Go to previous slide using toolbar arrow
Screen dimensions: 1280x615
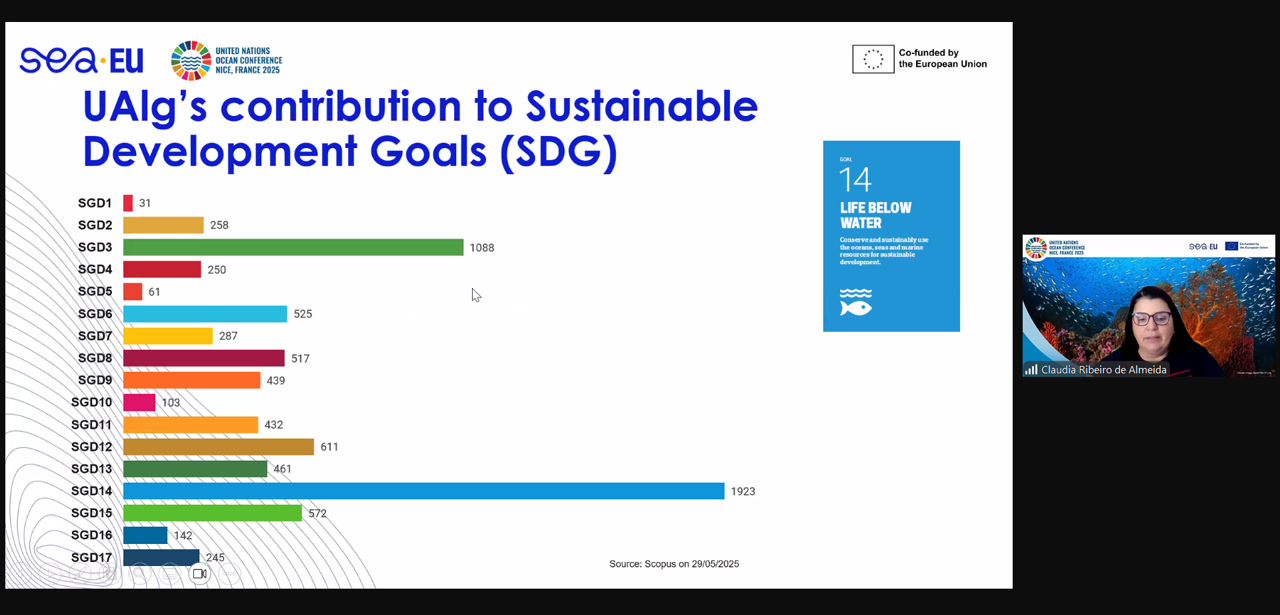tap(22, 574)
